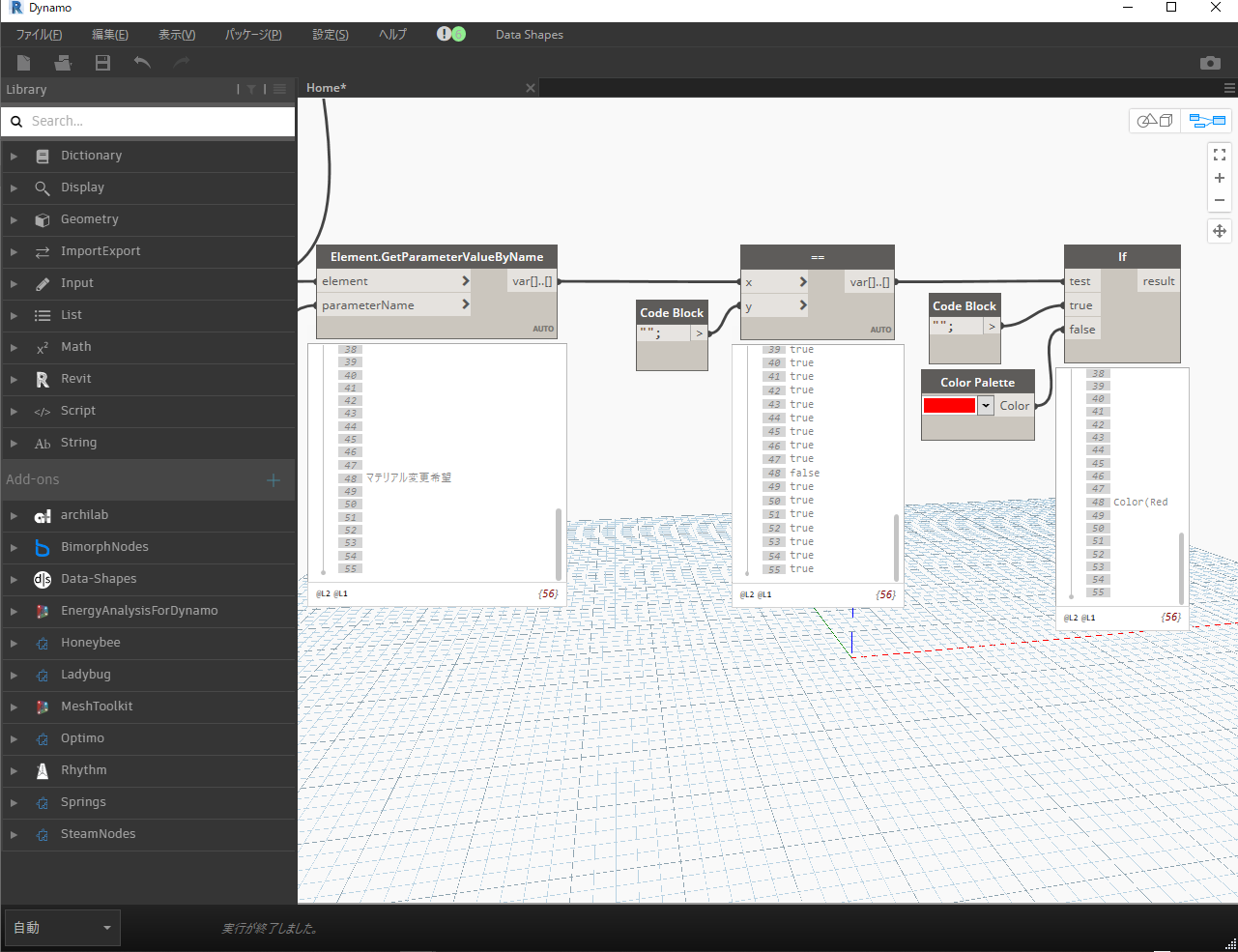This screenshot has height=952, width=1238.
Task: Click the library filter funnel icon
Action: coord(251,90)
